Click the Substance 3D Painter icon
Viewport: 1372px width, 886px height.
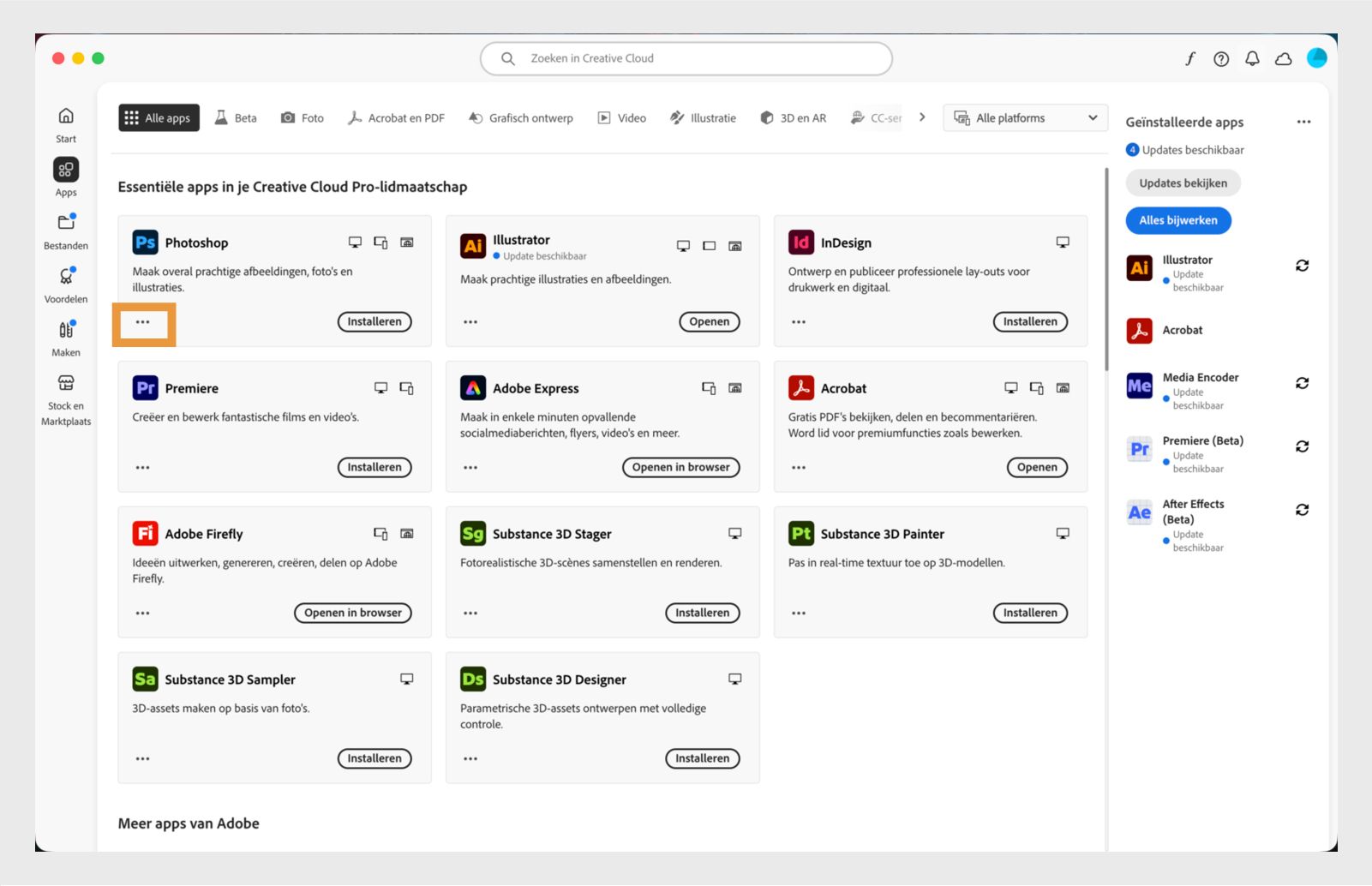point(801,534)
